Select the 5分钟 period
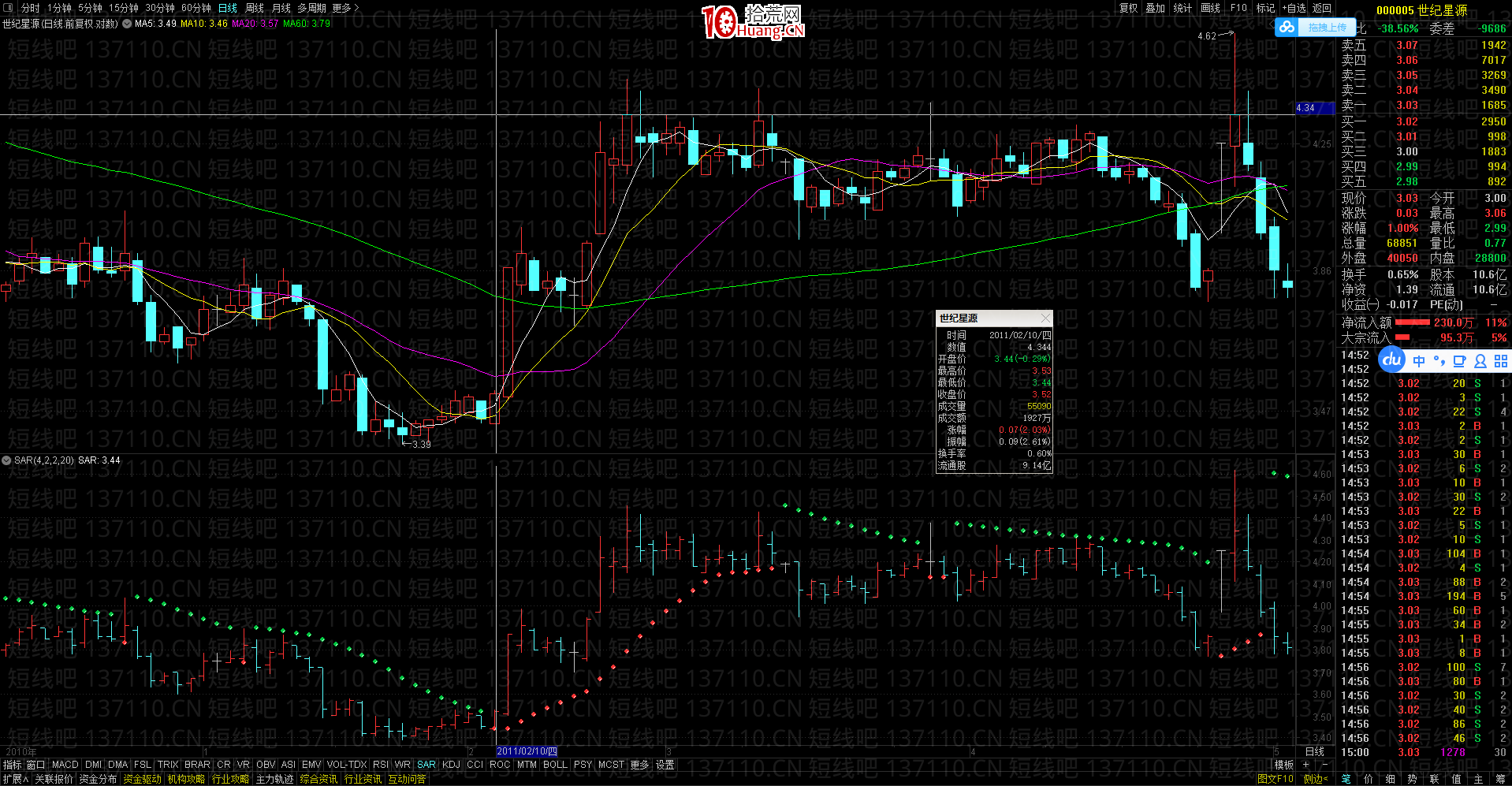This screenshot has height=786, width=1512. point(90,8)
